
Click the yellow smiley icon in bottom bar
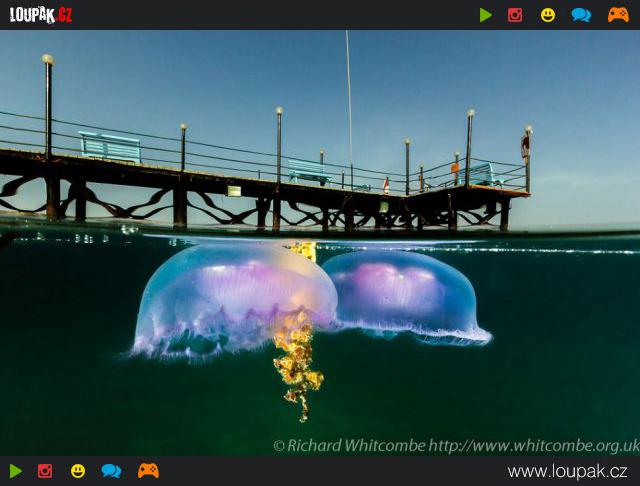78,471
